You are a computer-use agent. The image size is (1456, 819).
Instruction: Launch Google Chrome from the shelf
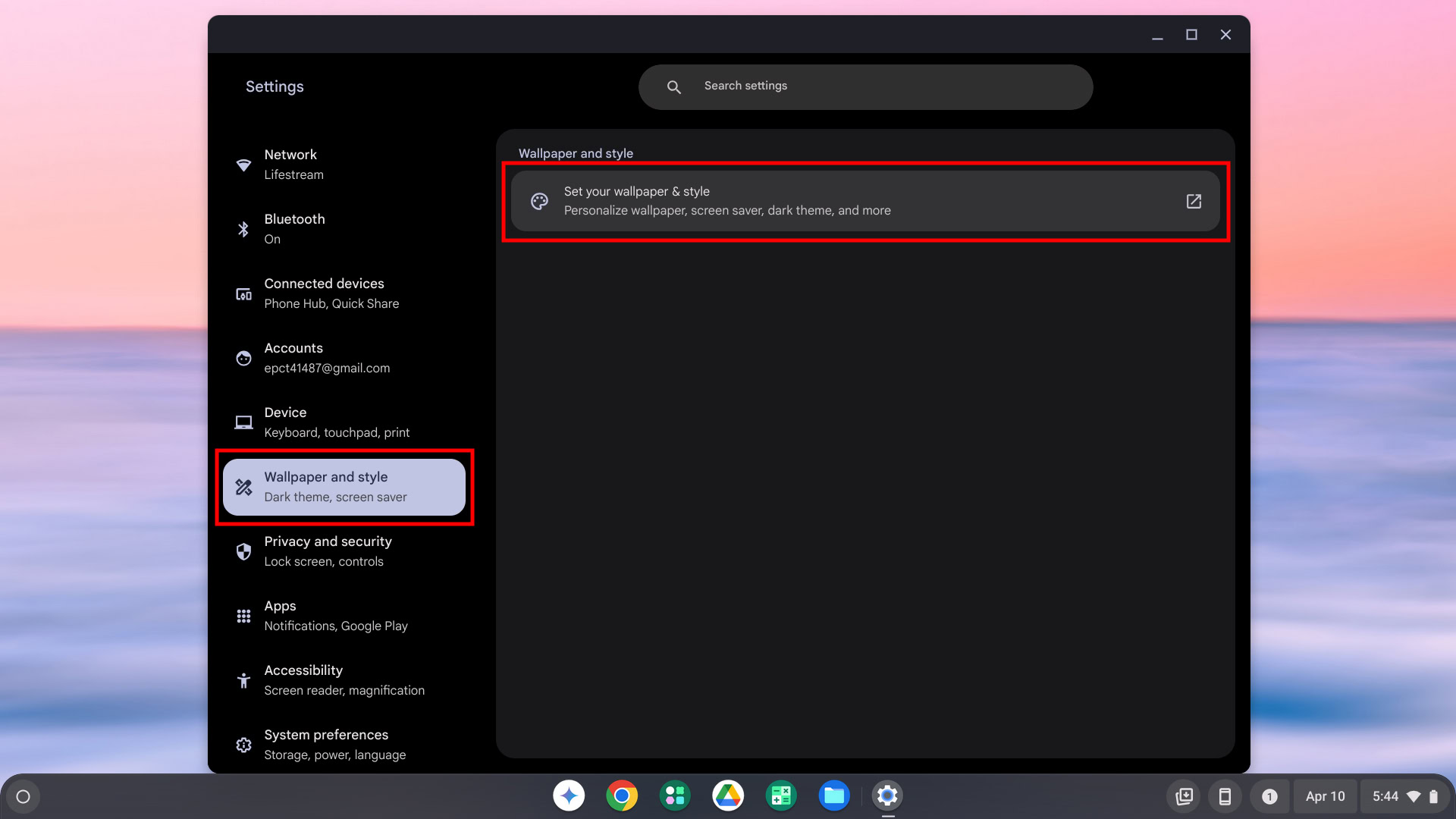point(622,795)
